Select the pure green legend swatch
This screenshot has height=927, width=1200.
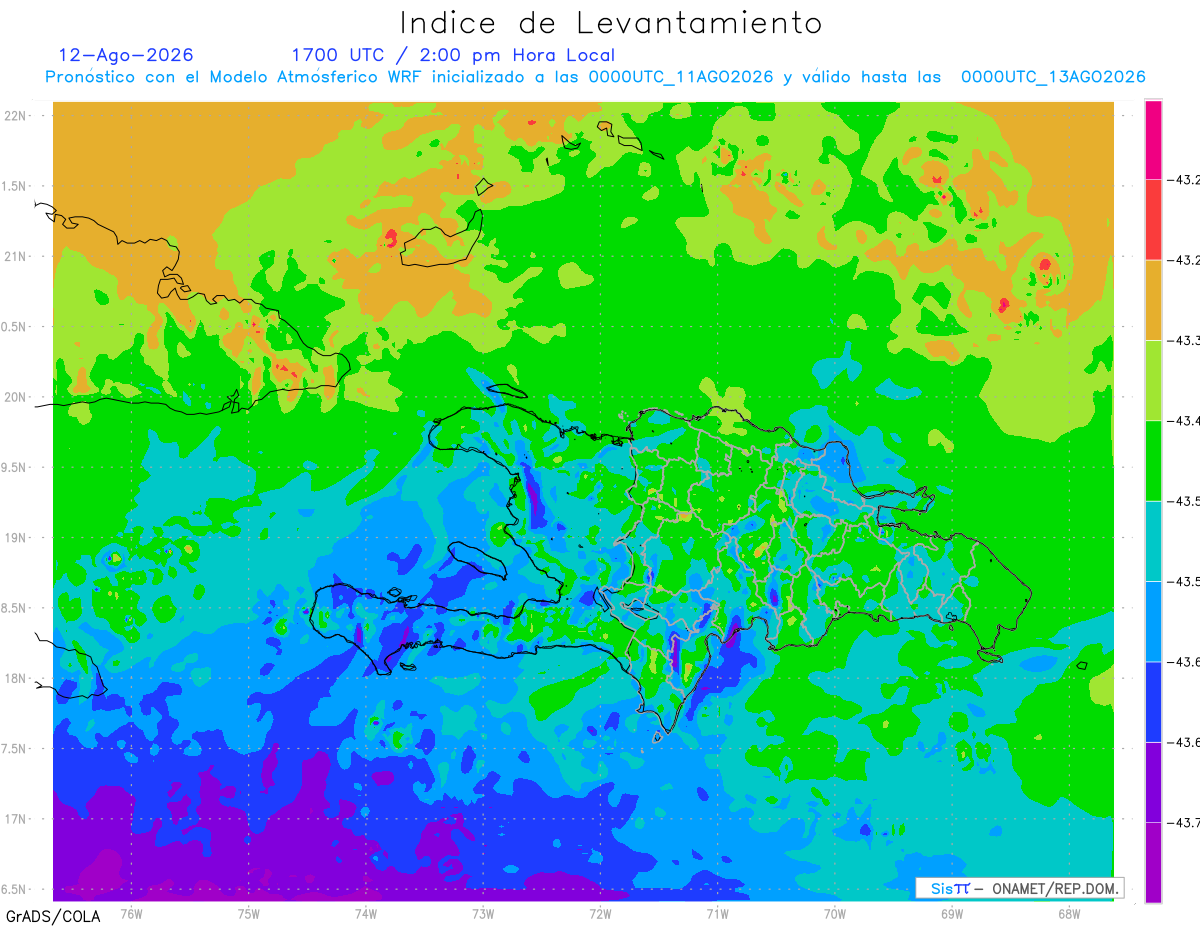coord(1153,460)
